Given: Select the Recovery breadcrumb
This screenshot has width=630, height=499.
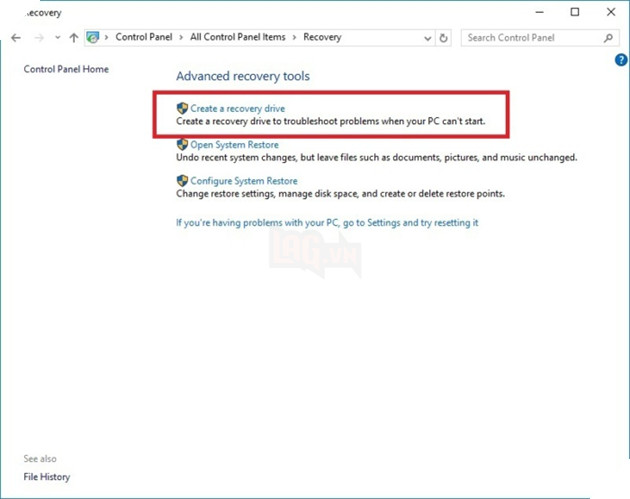Looking at the screenshot, I should [322, 37].
